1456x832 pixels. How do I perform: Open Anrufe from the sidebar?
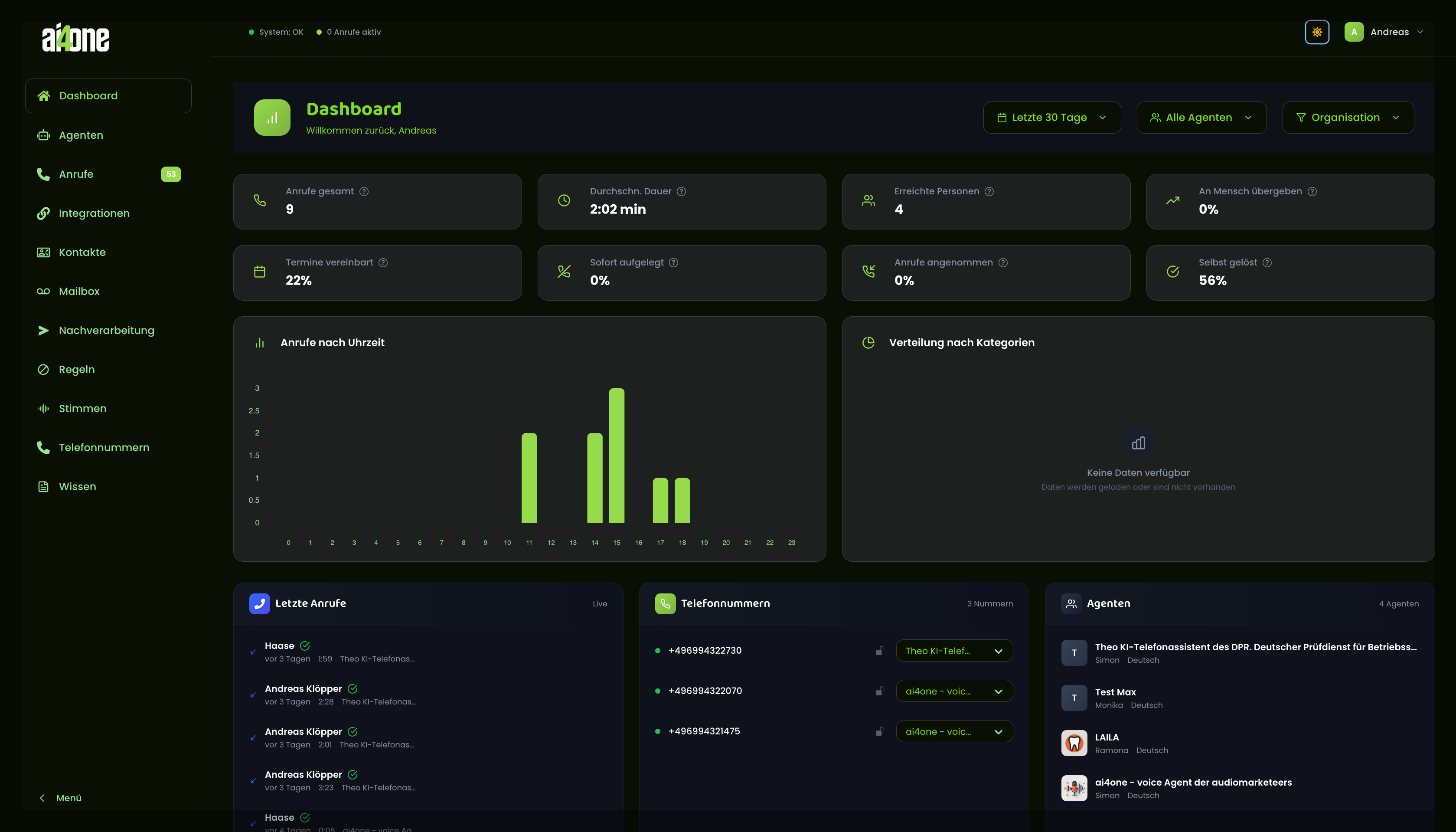point(76,174)
